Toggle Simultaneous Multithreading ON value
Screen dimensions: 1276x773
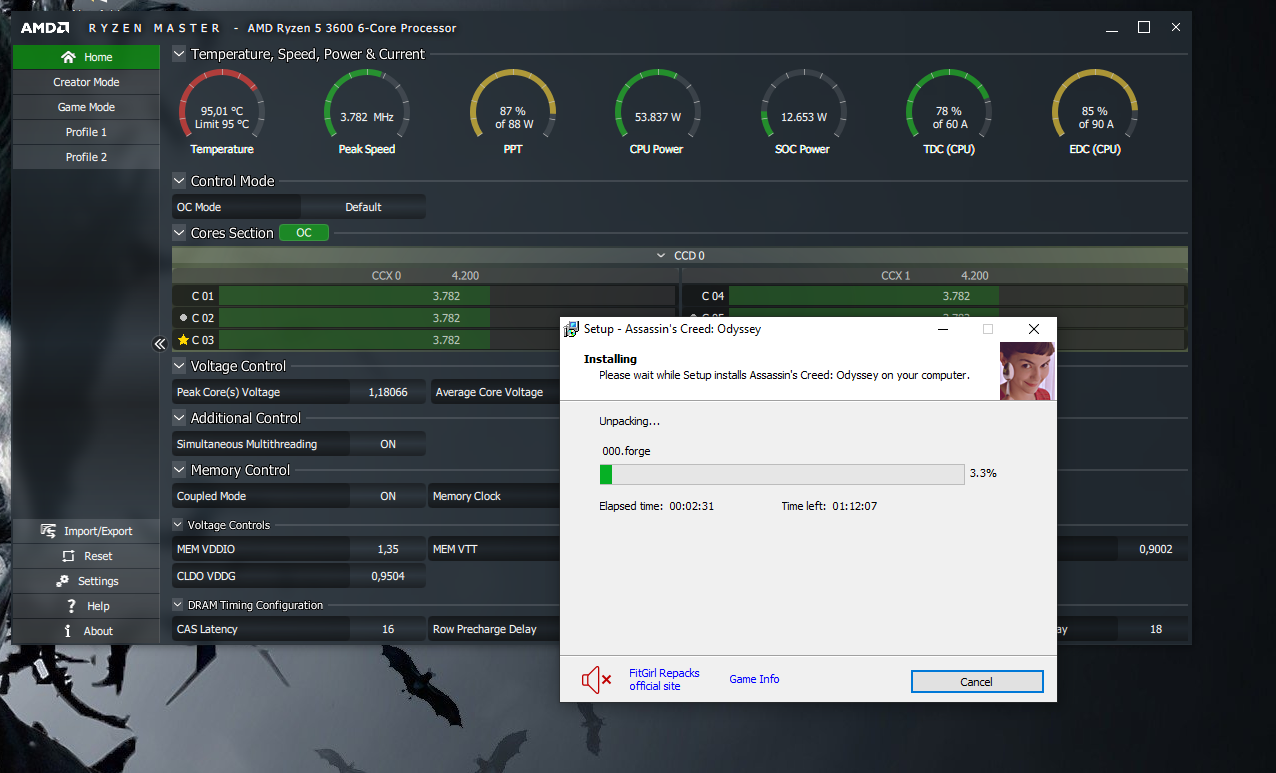(388, 444)
